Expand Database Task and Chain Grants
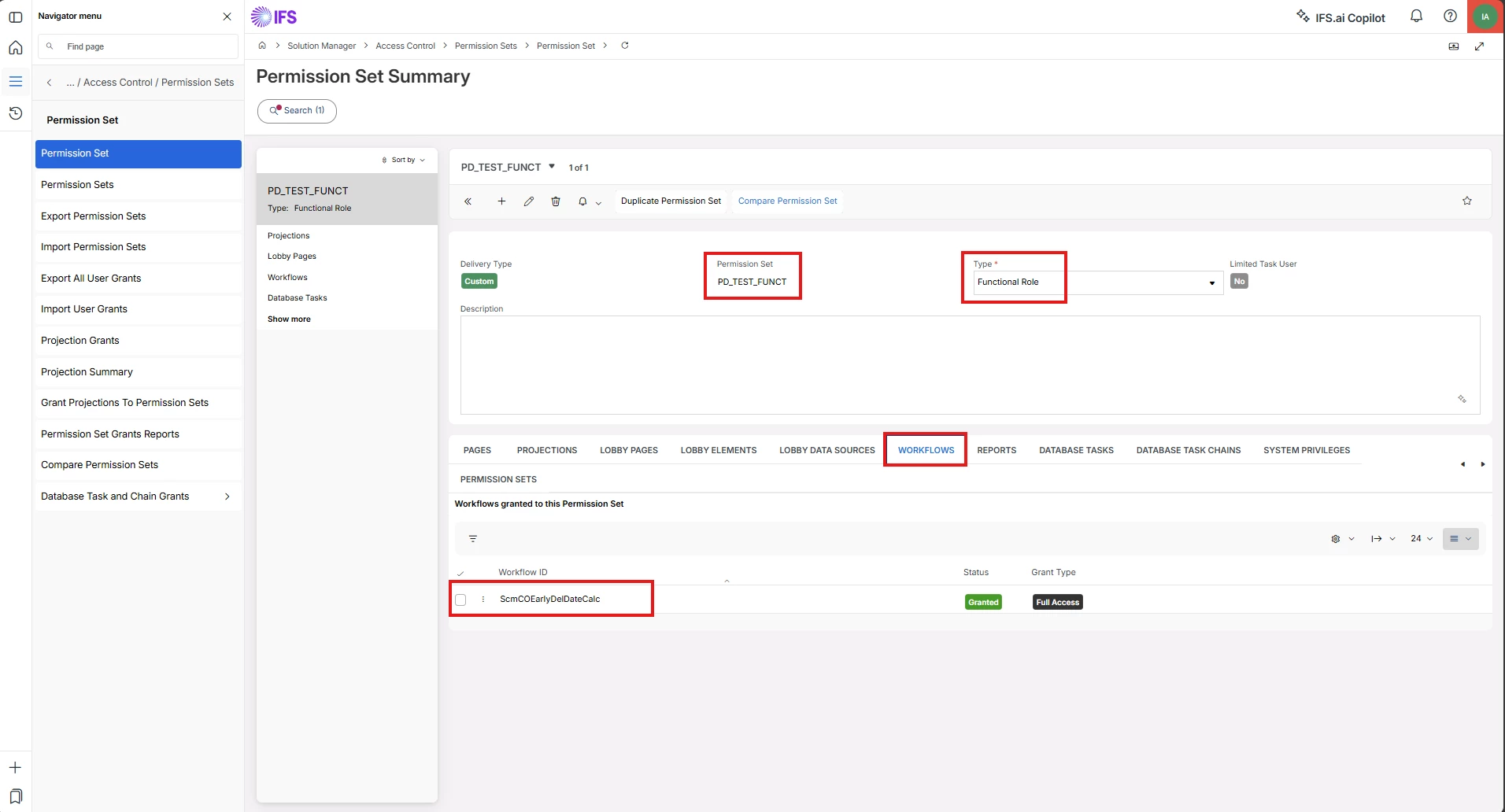 pos(138,497)
